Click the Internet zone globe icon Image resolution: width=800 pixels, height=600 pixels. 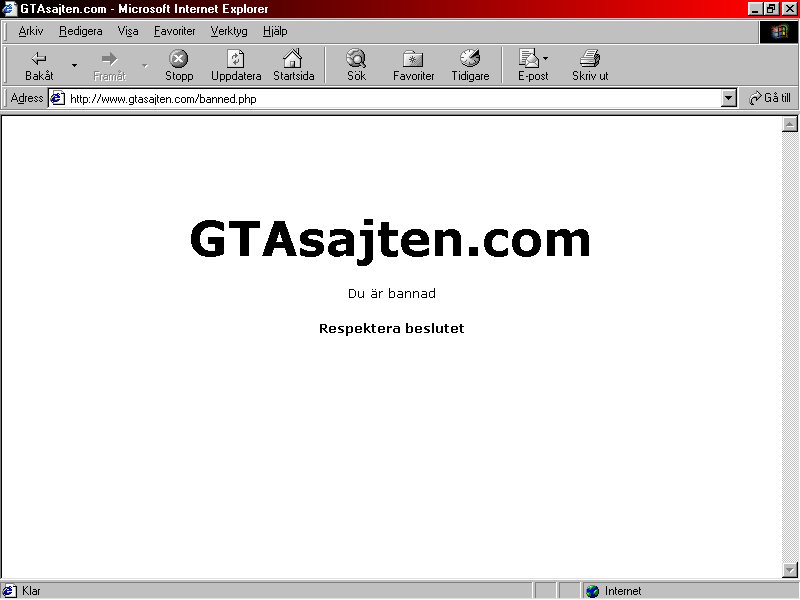pos(592,591)
